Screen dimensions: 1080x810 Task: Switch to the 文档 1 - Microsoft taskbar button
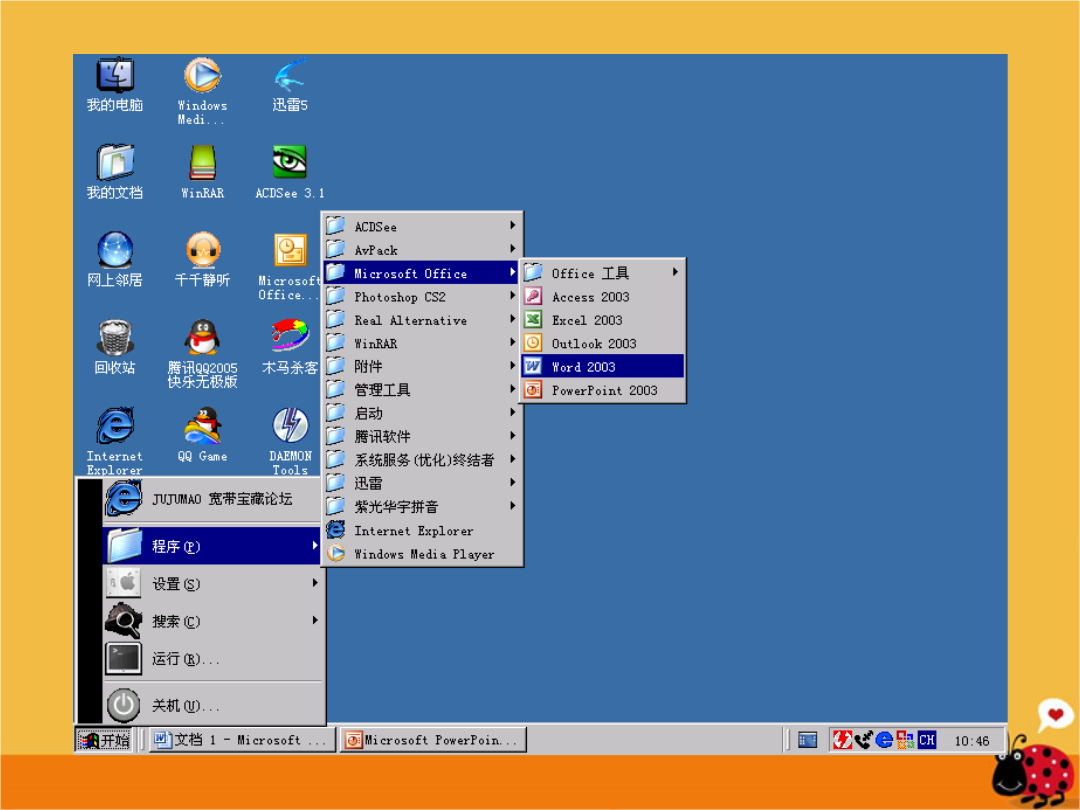pos(242,740)
